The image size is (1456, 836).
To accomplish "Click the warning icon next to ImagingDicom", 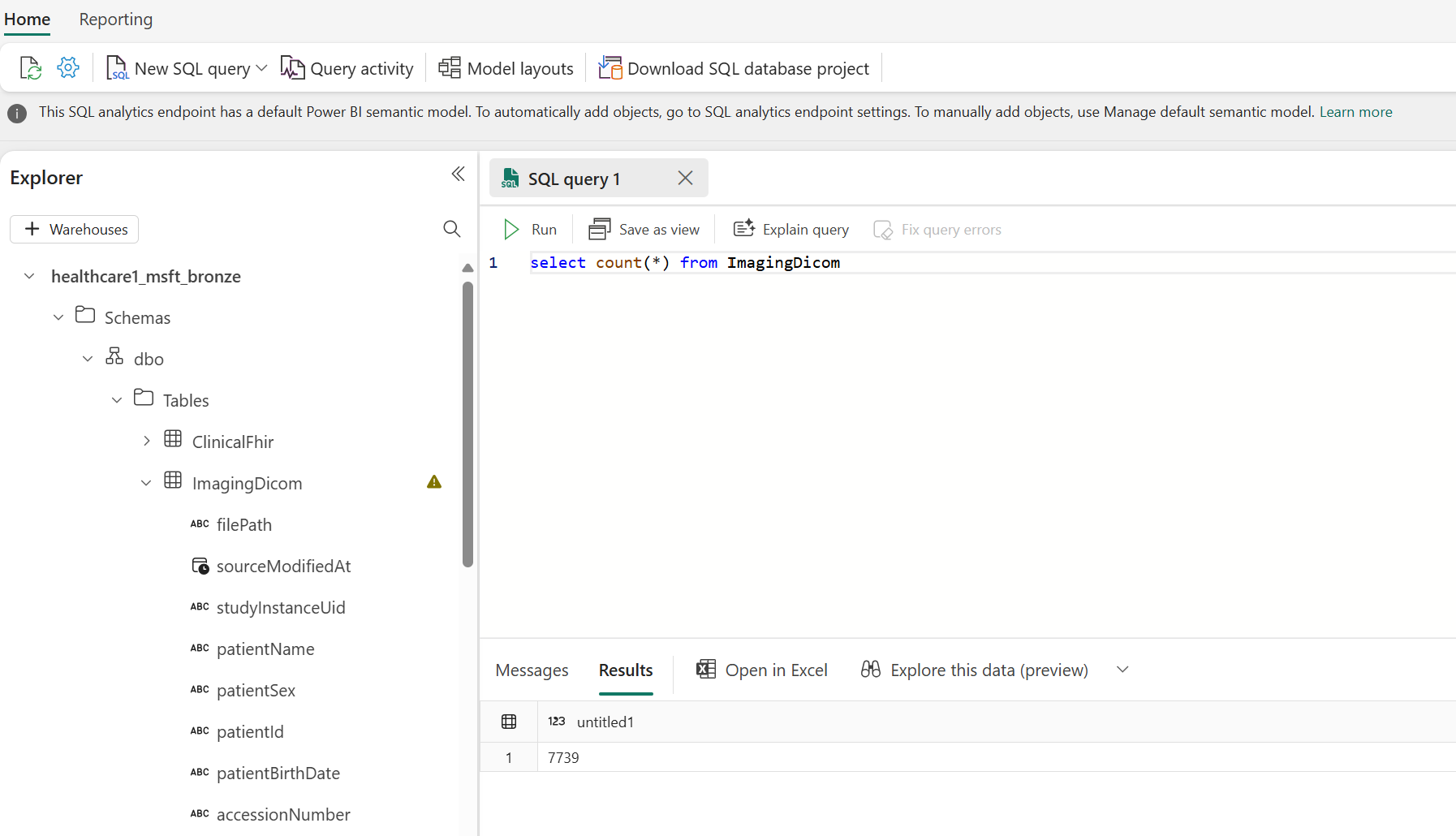I will (434, 482).
